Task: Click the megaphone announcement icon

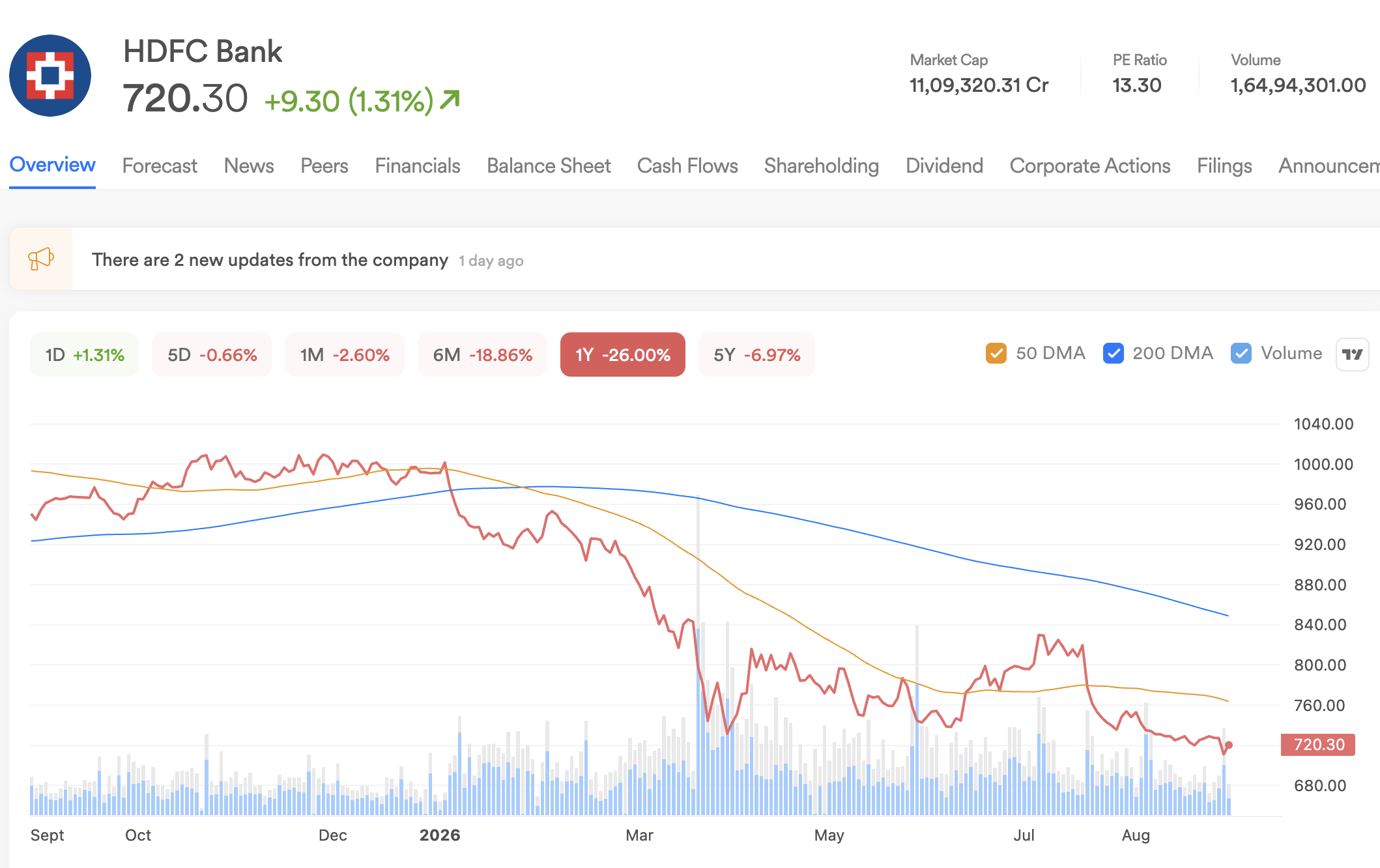Action: point(41,259)
